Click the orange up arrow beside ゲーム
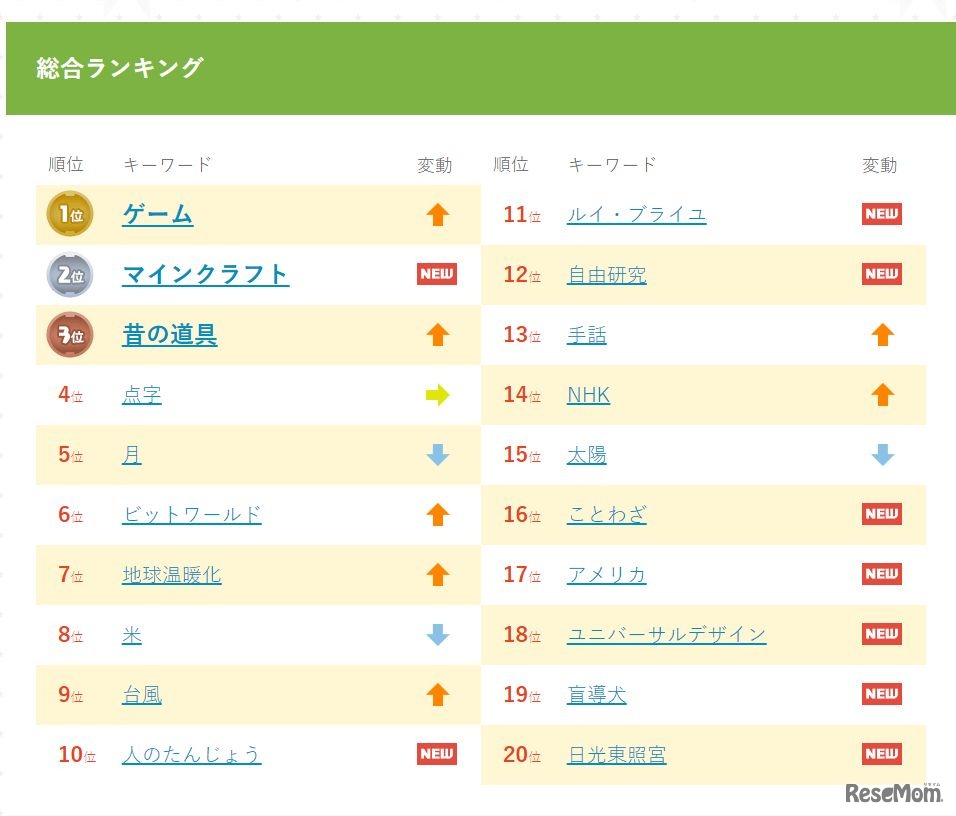 click(436, 214)
